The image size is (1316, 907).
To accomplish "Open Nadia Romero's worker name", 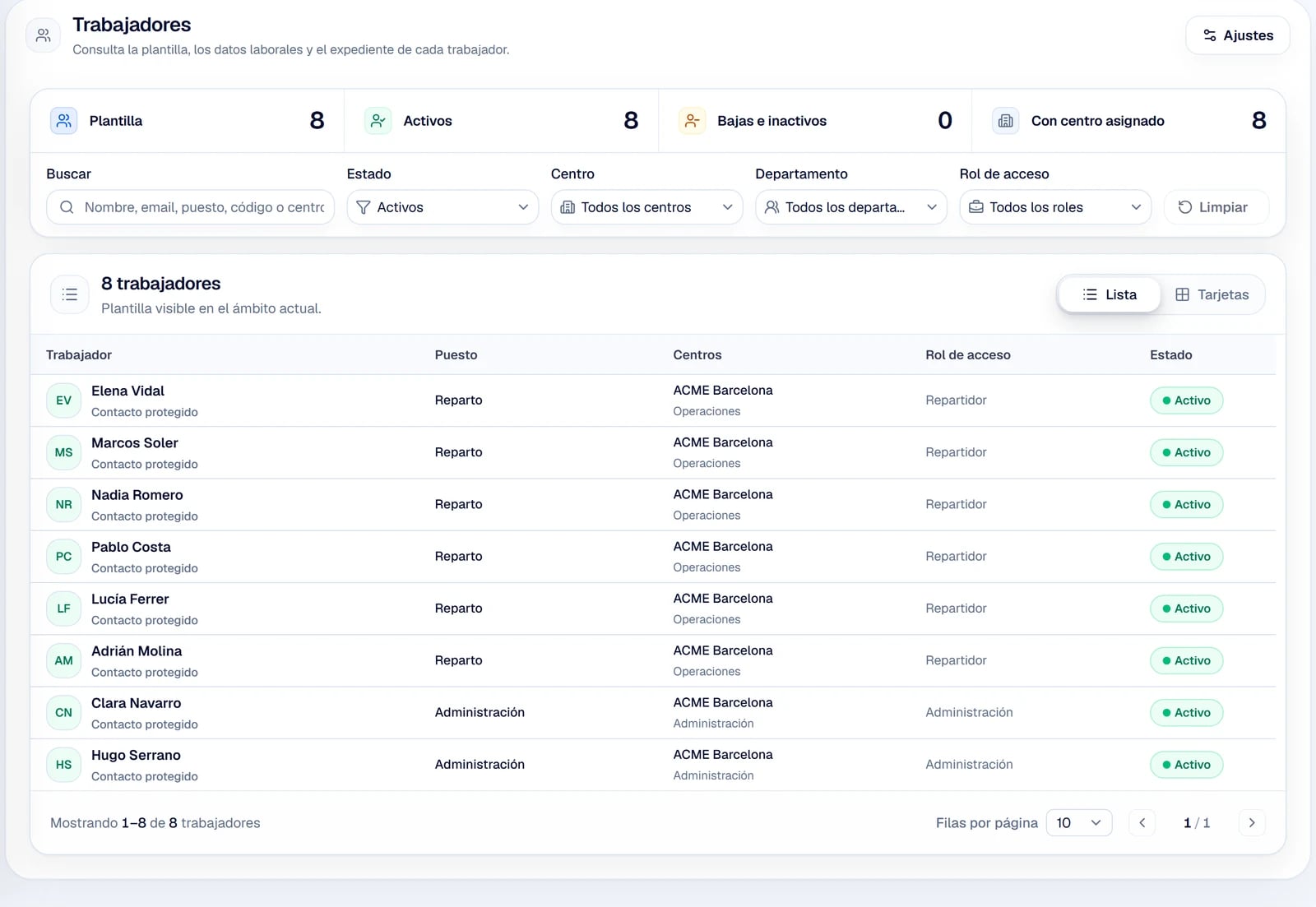I will pos(137,495).
